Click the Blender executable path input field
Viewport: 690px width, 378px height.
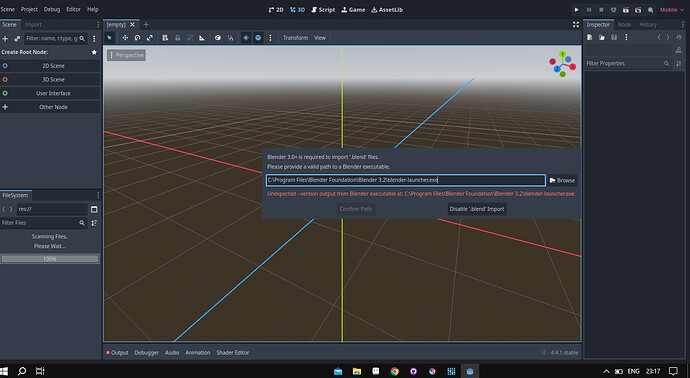(406, 180)
